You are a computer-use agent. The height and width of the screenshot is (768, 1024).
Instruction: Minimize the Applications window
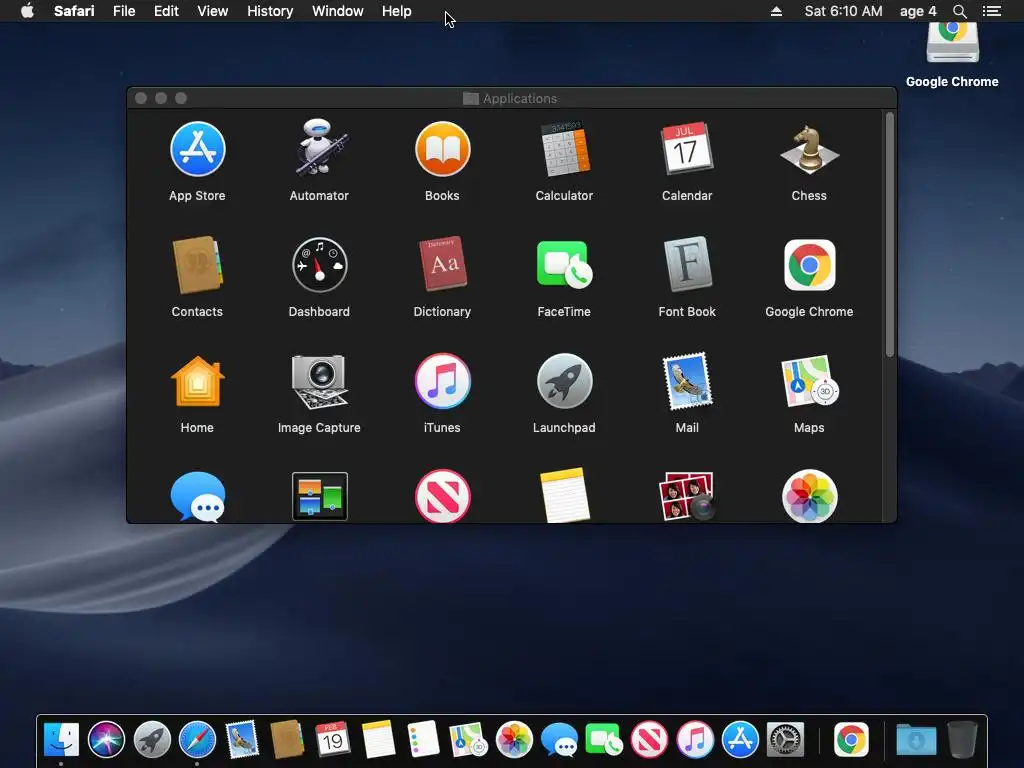pos(161,98)
